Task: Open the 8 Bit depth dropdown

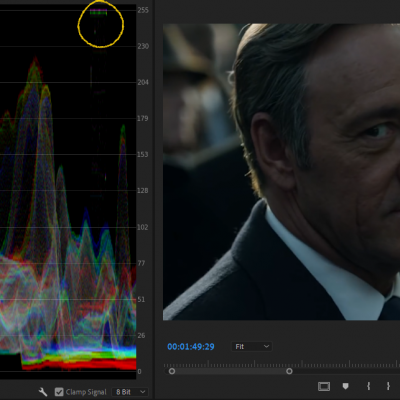Action: (x=130, y=392)
